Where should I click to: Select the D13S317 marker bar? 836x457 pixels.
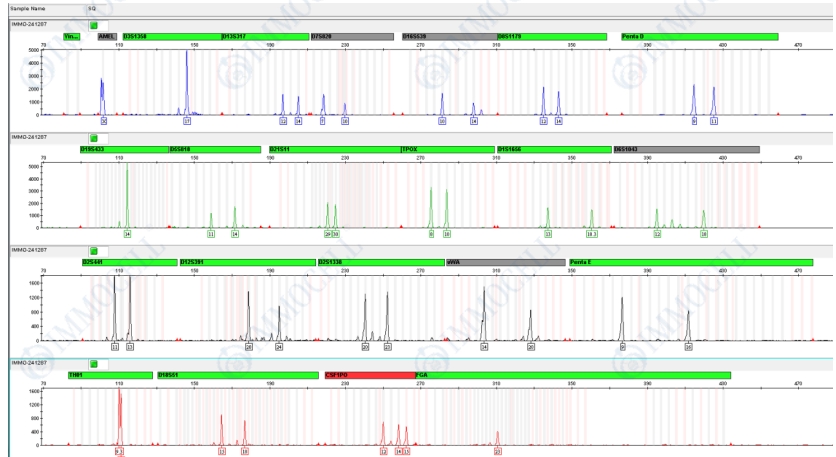pyautogui.click(x=264, y=37)
